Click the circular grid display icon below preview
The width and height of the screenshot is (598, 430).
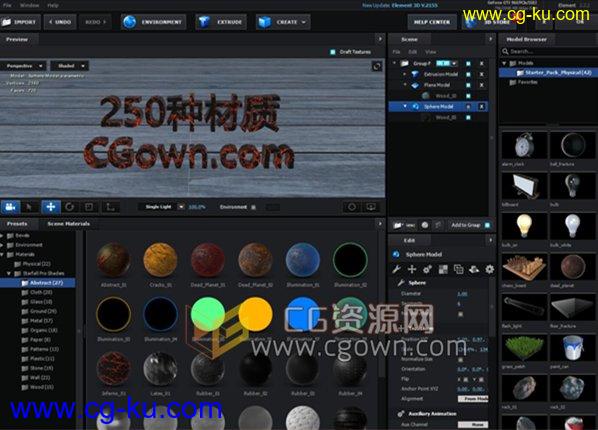(352, 207)
